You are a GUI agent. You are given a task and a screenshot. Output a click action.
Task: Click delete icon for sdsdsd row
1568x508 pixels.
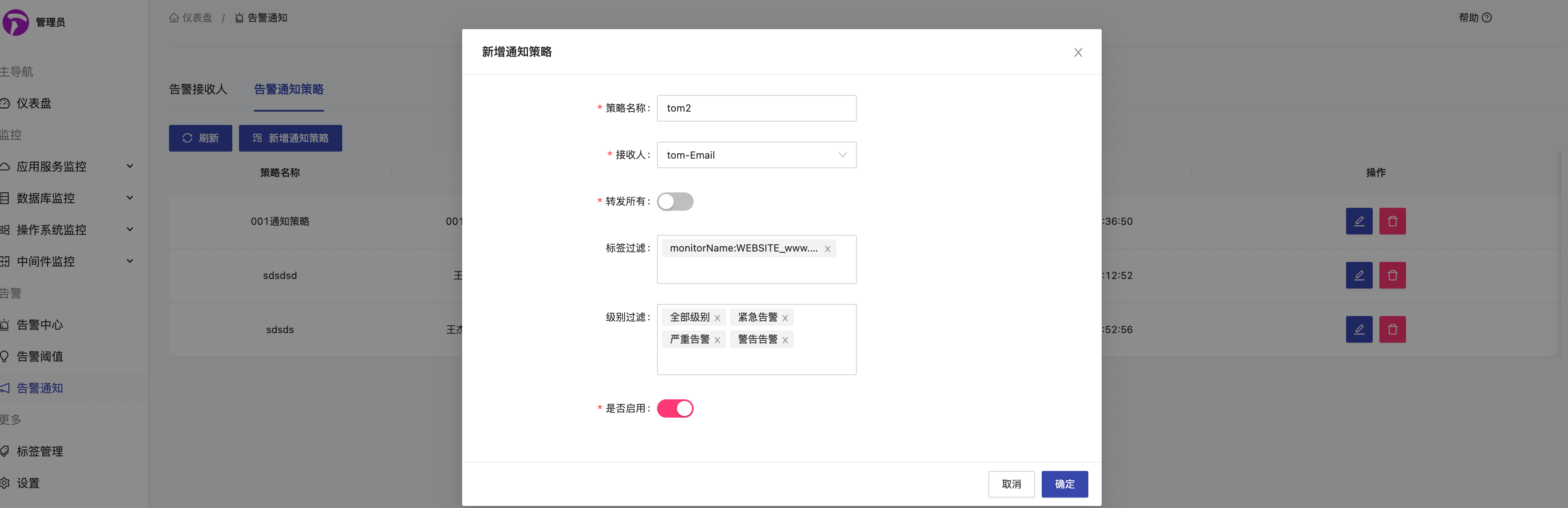point(1392,275)
